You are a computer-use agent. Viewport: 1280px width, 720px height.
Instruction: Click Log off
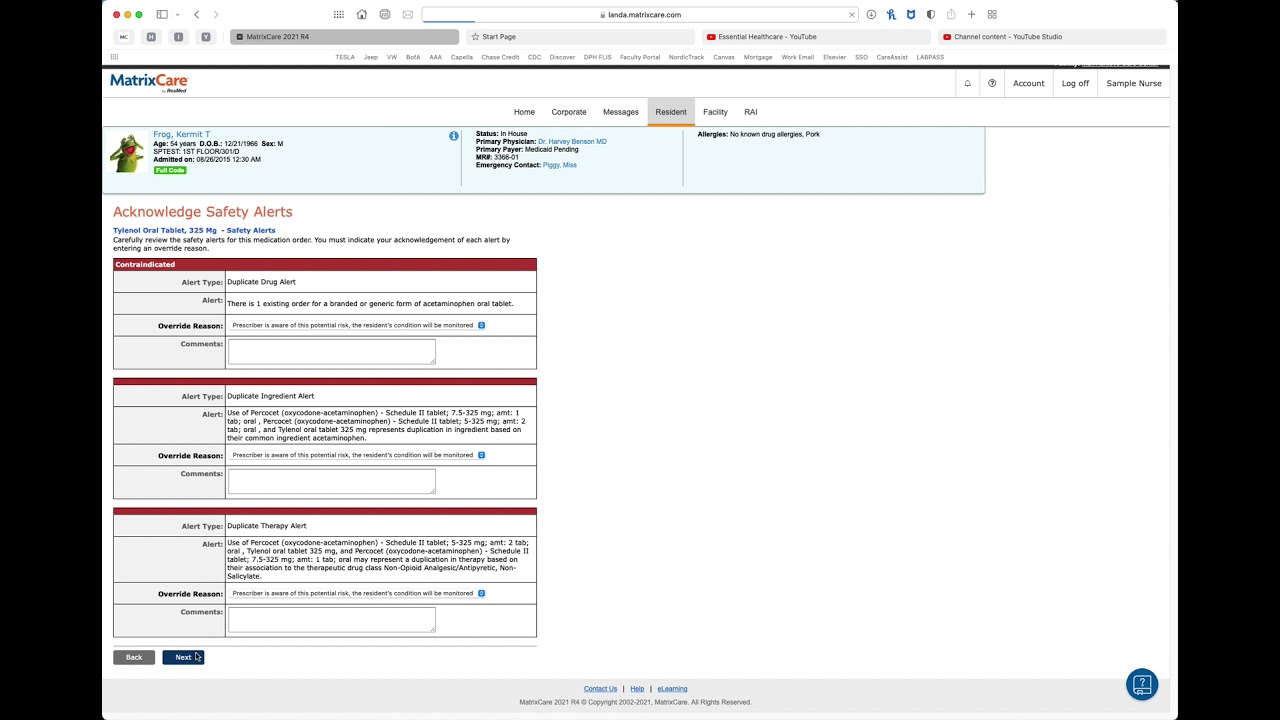[x=1075, y=83]
